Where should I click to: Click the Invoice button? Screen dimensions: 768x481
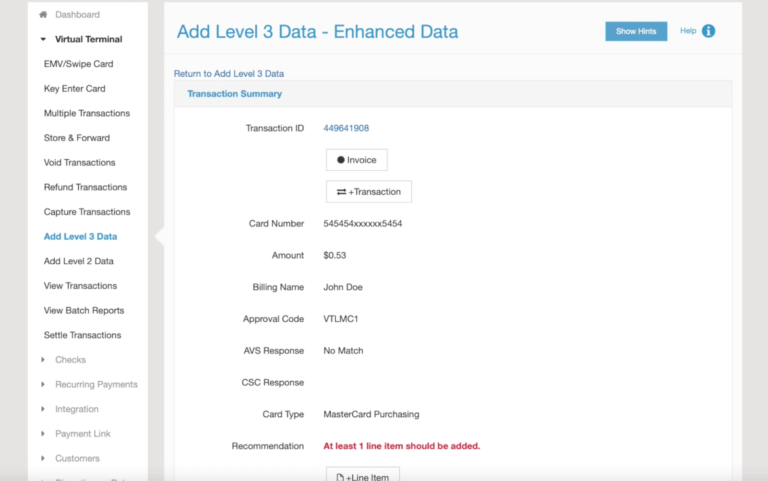[x=357, y=160]
